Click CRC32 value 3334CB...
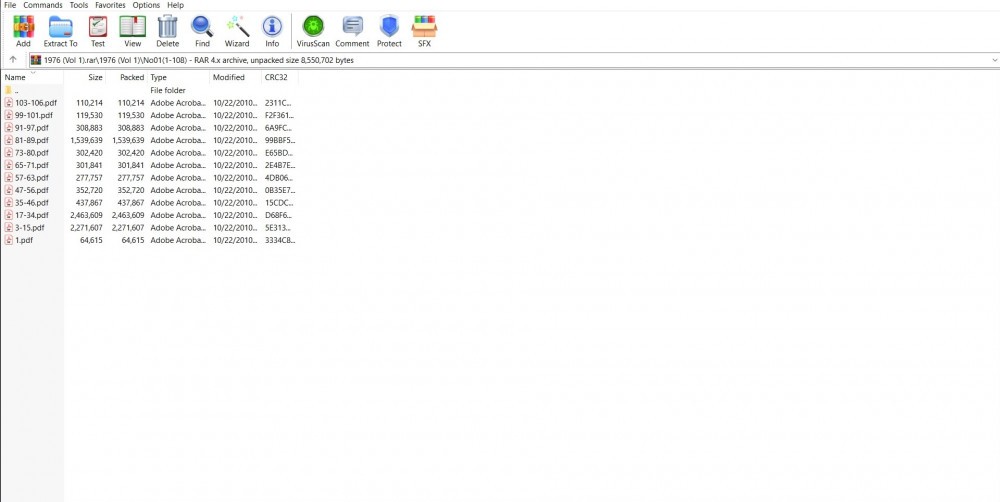 tap(280, 240)
